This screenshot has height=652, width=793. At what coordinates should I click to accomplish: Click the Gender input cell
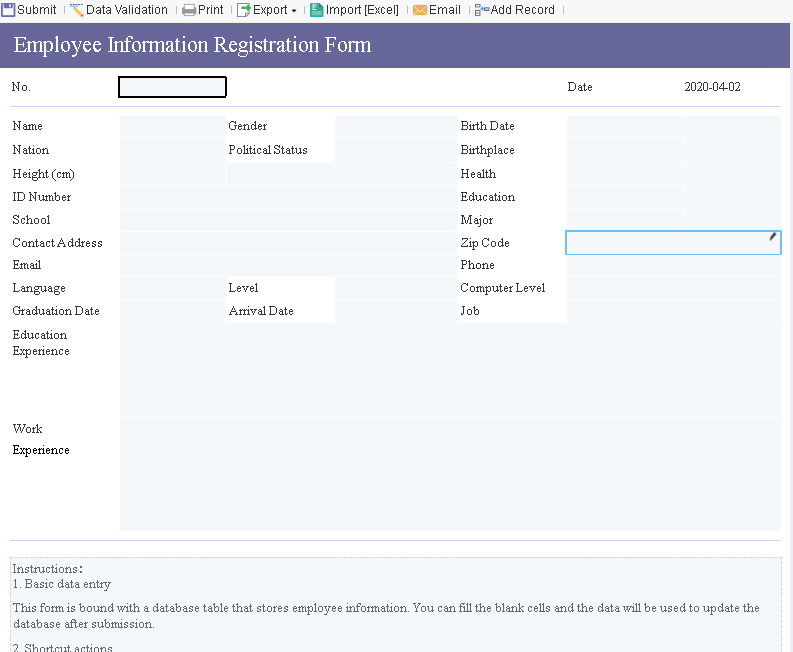(396, 126)
